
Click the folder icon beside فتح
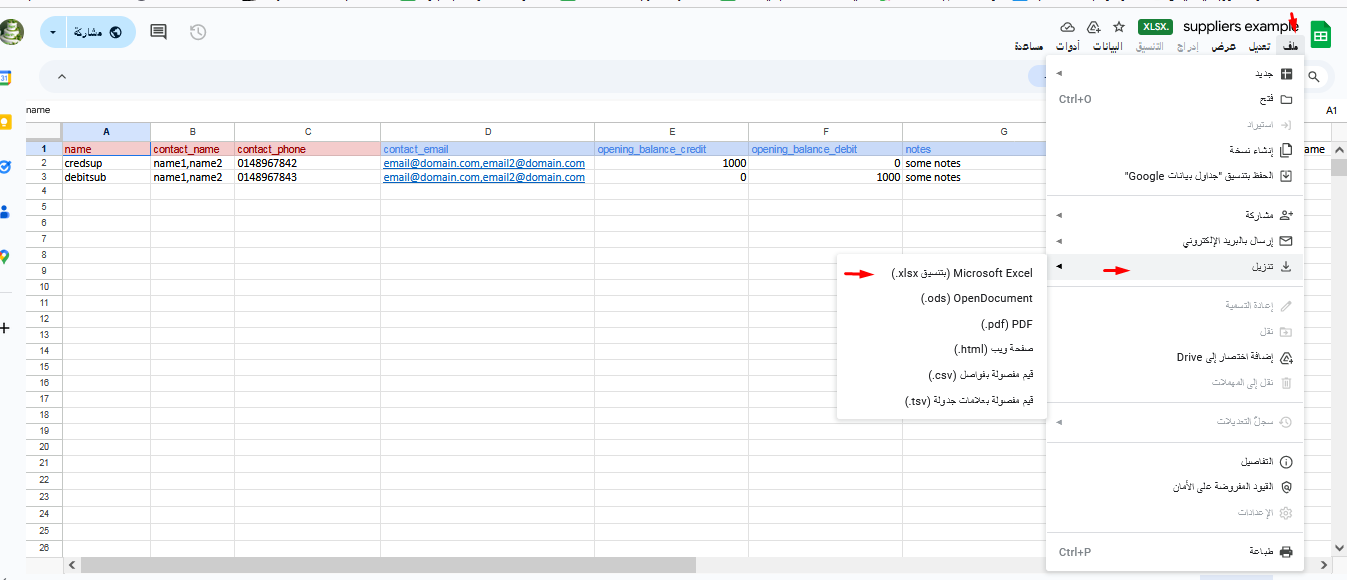click(x=1286, y=99)
